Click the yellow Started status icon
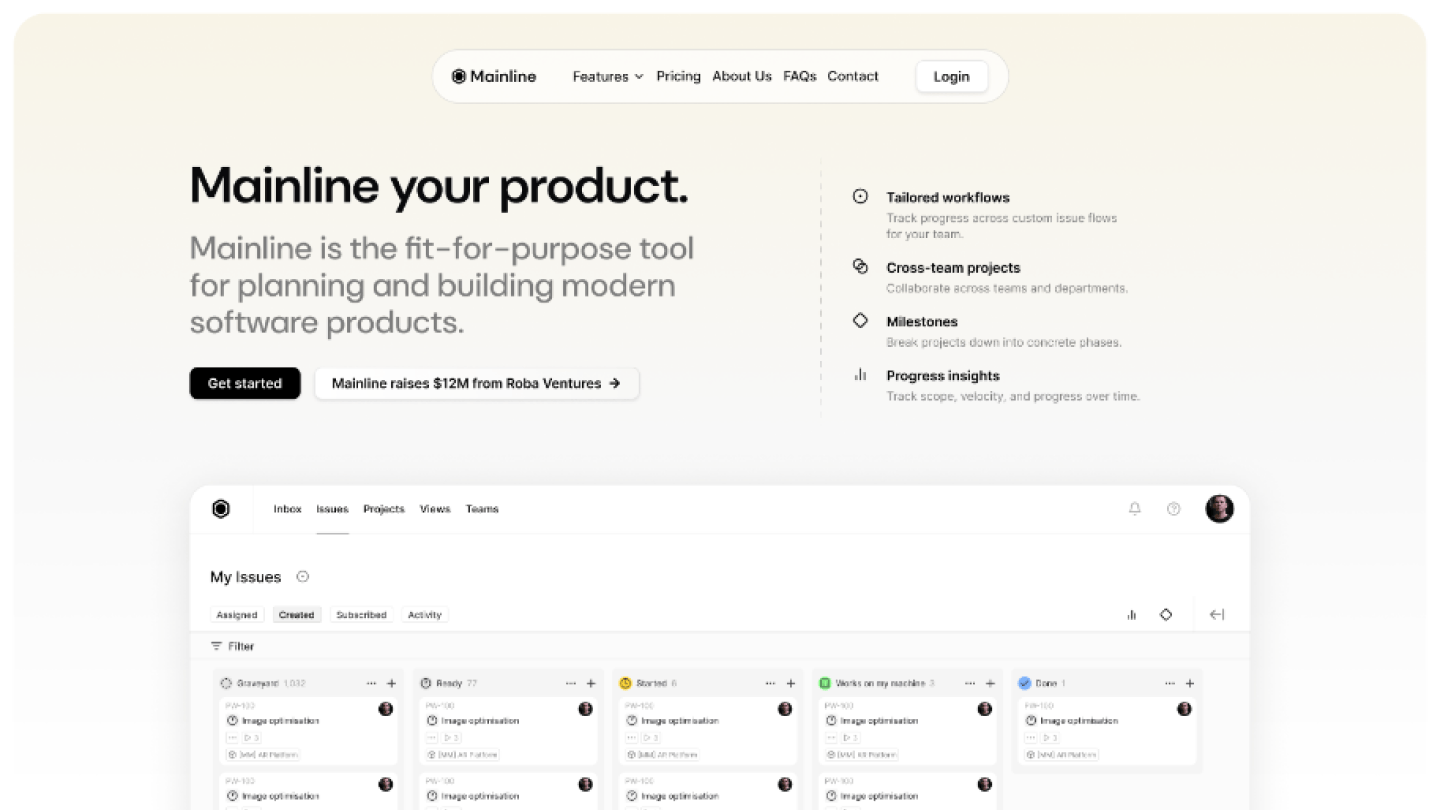The width and height of the screenshot is (1440, 810). click(625, 683)
